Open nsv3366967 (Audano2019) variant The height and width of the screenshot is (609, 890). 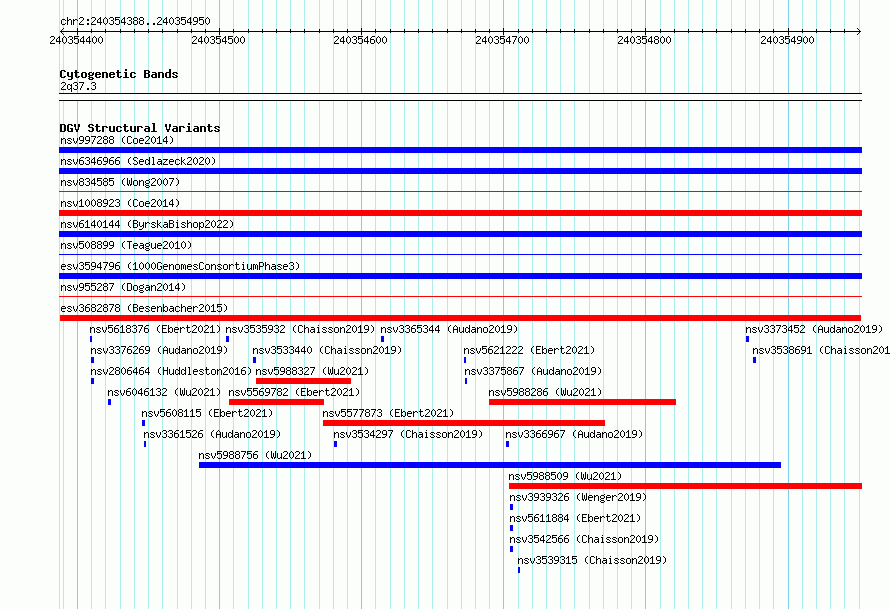(574, 434)
